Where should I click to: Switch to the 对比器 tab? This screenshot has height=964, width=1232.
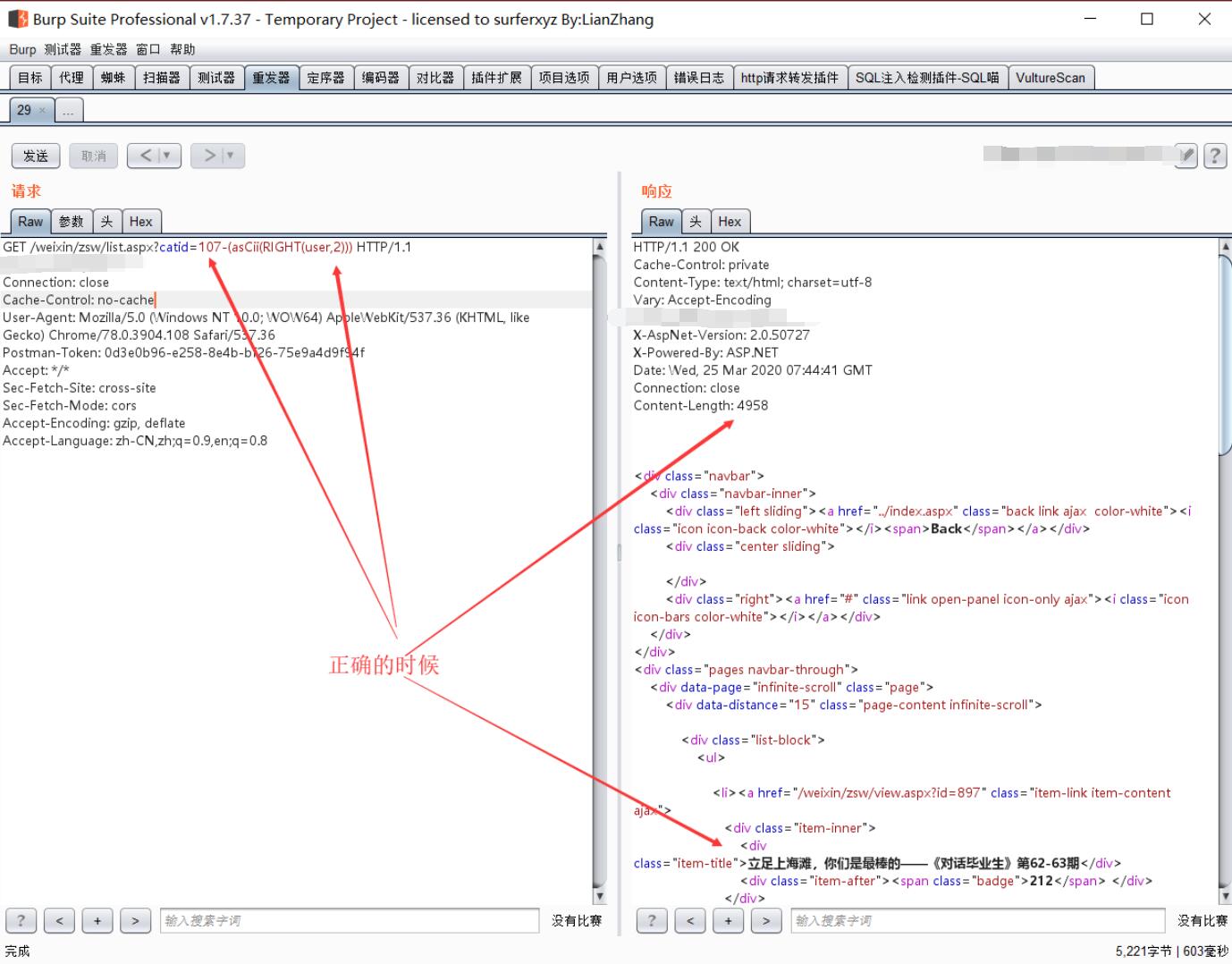[x=435, y=78]
